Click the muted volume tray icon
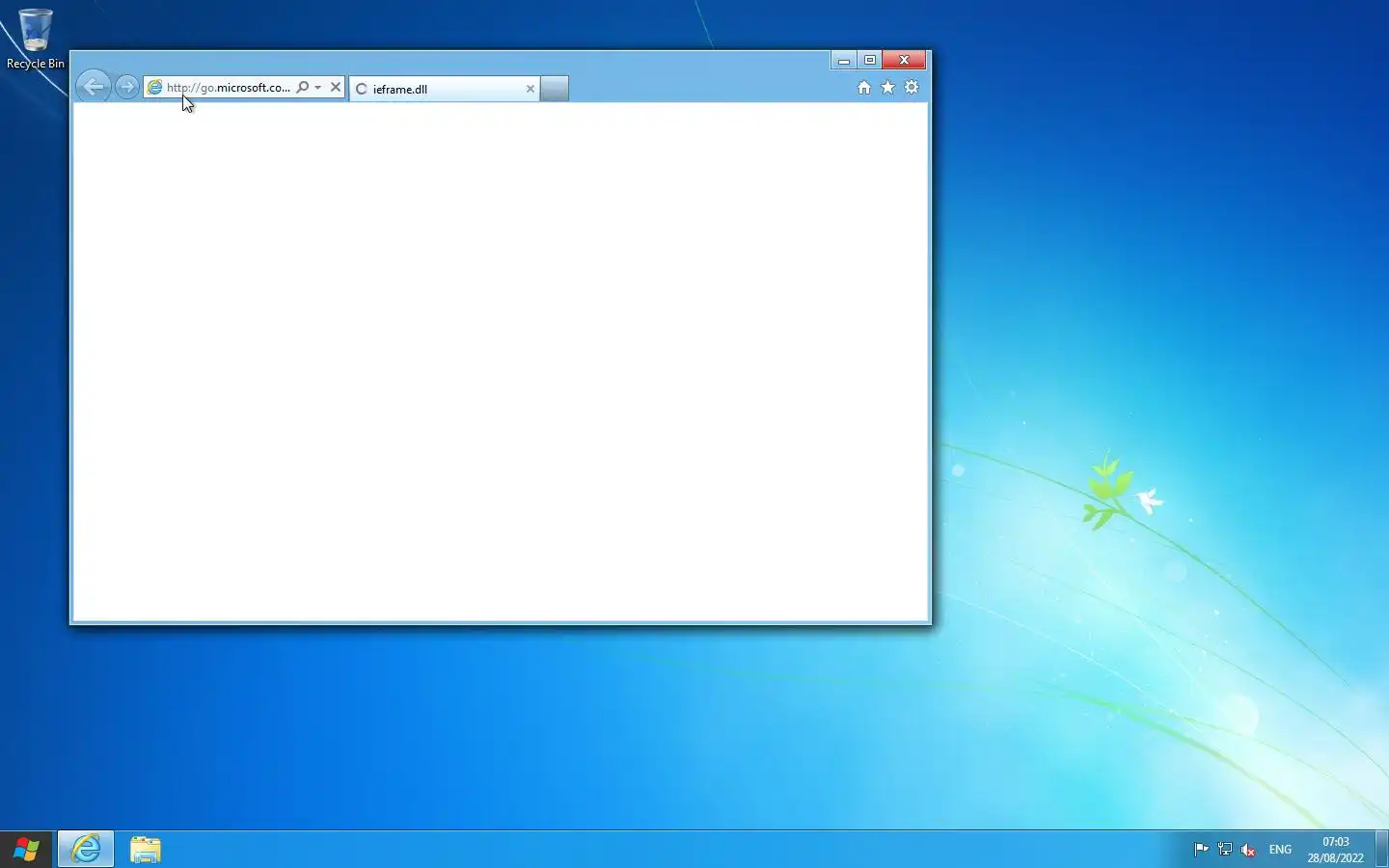 pyautogui.click(x=1248, y=850)
